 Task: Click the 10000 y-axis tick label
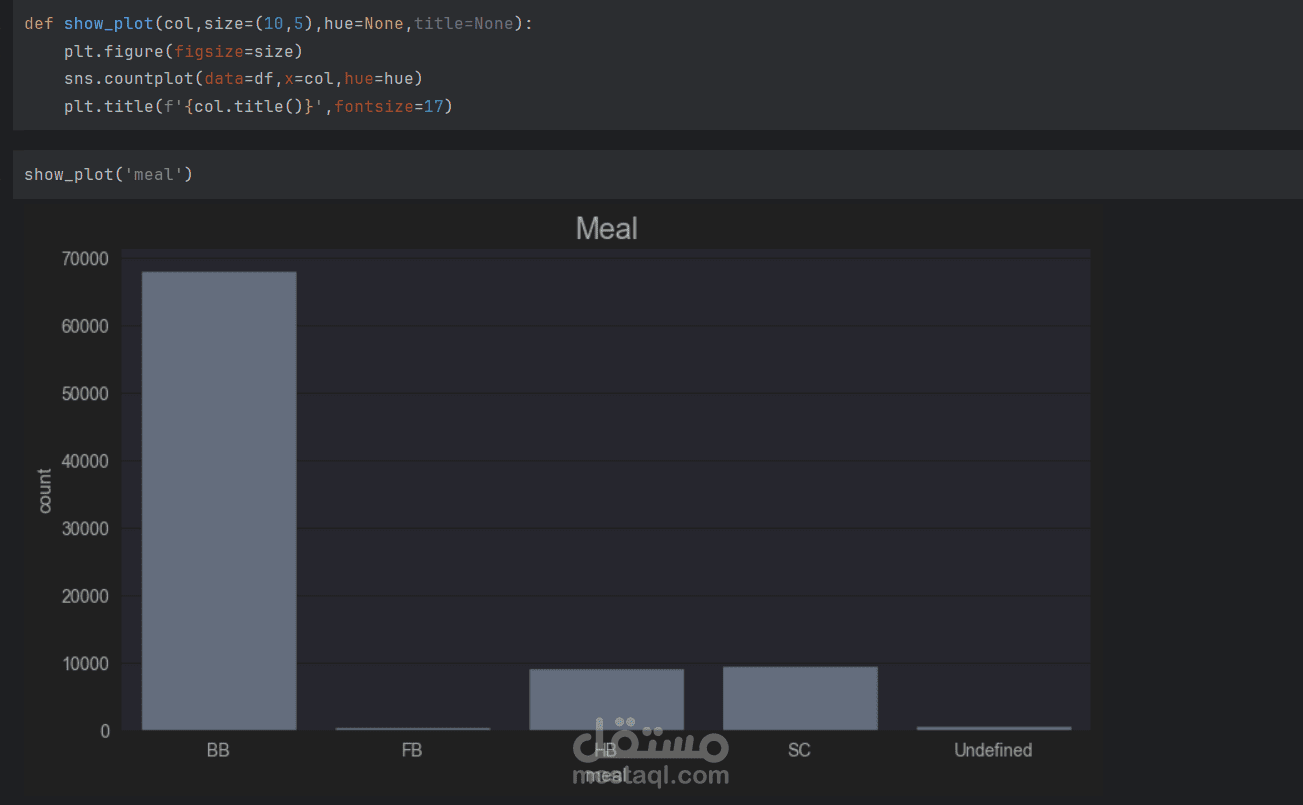(x=84, y=664)
